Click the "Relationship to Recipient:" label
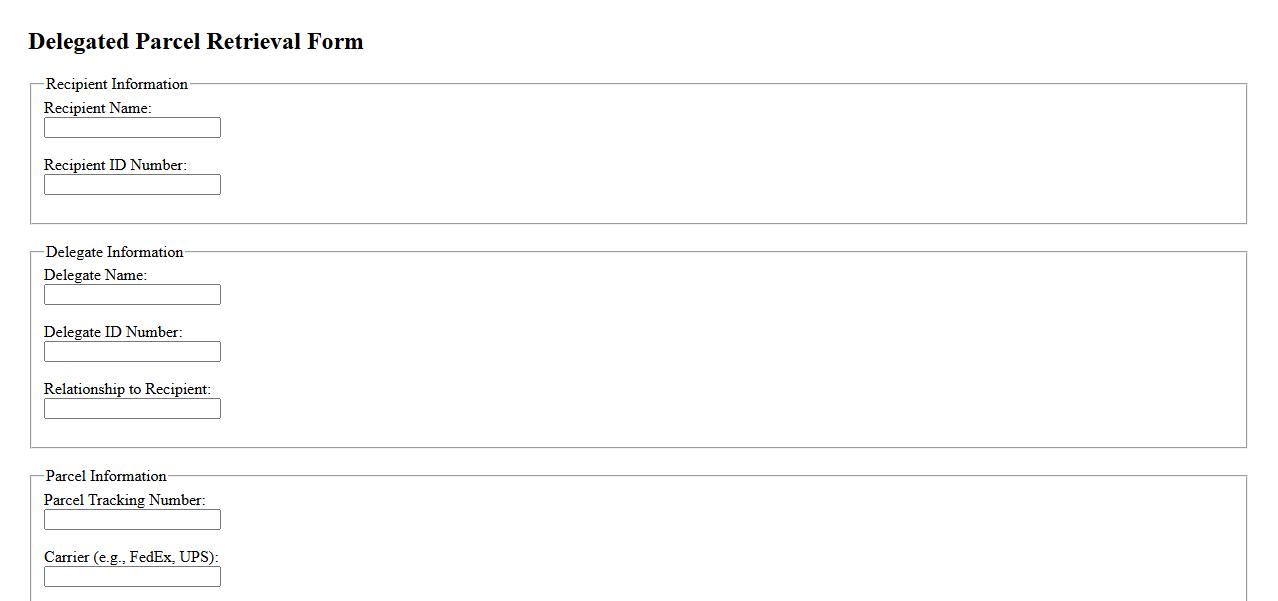Viewport: 1278px width, 601px height. [x=127, y=389]
